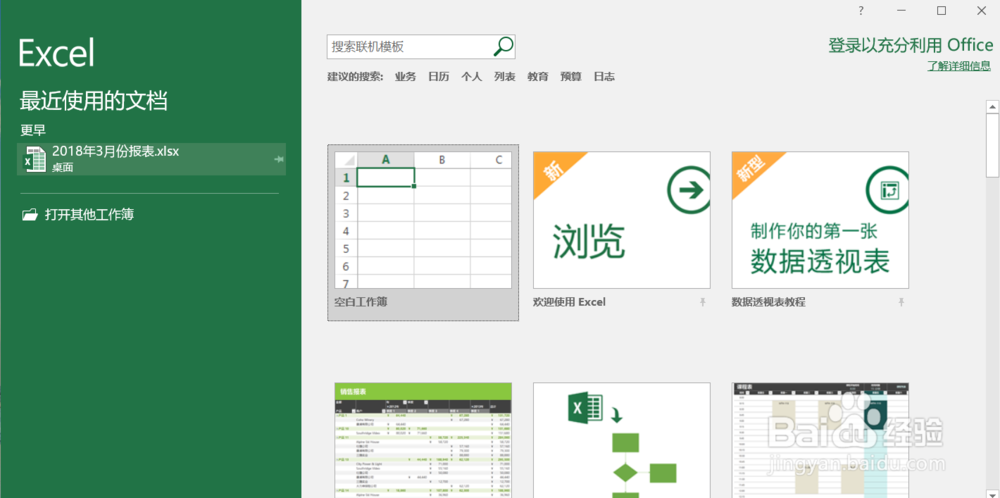Click the Excel file icon for 2018年3月份报表

click(34, 159)
